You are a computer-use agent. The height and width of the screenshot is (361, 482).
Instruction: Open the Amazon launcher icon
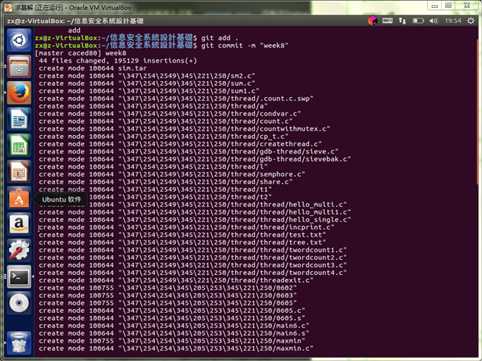click(x=19, y=224)
